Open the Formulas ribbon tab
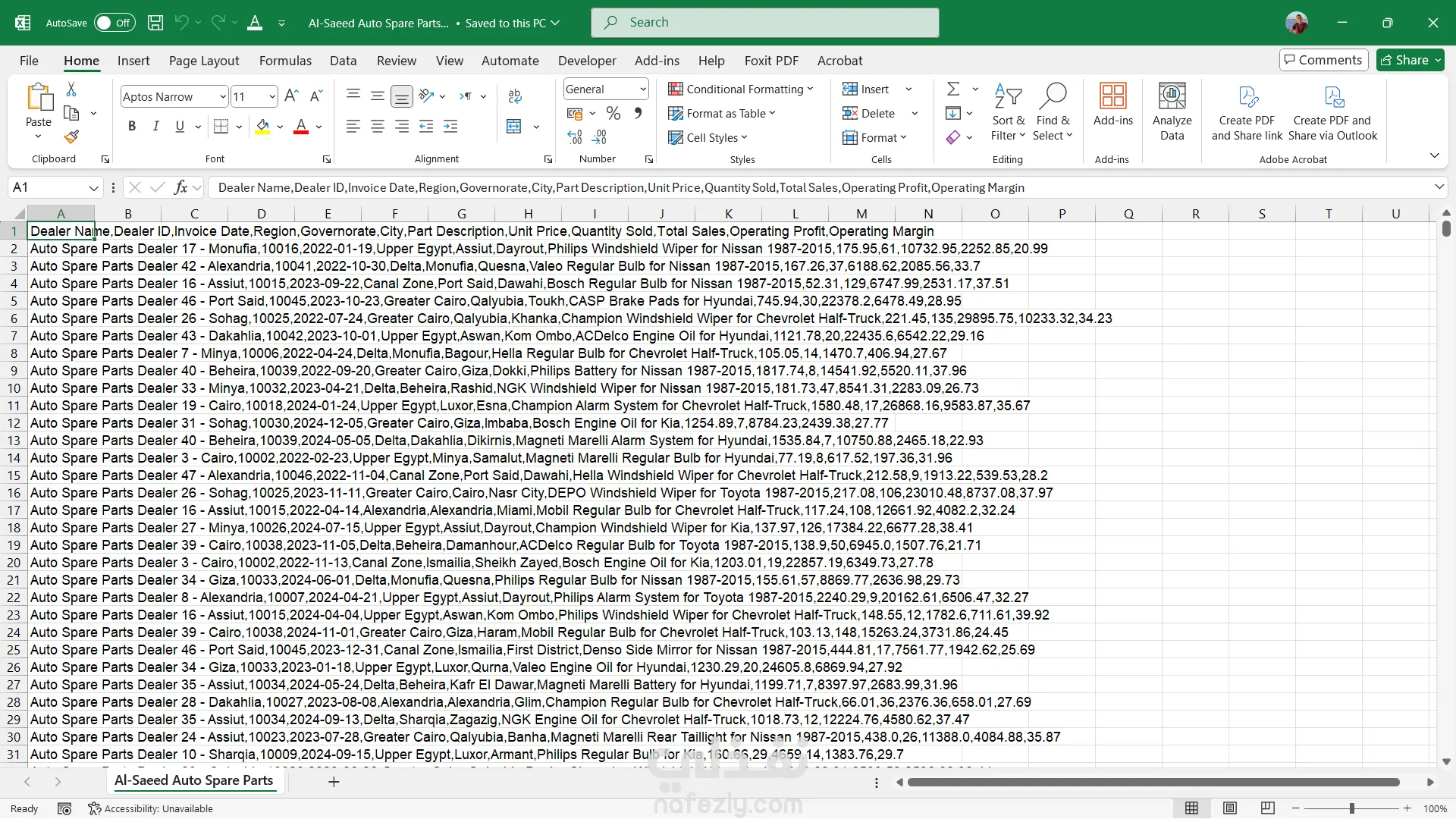 [x=285, y=61]
